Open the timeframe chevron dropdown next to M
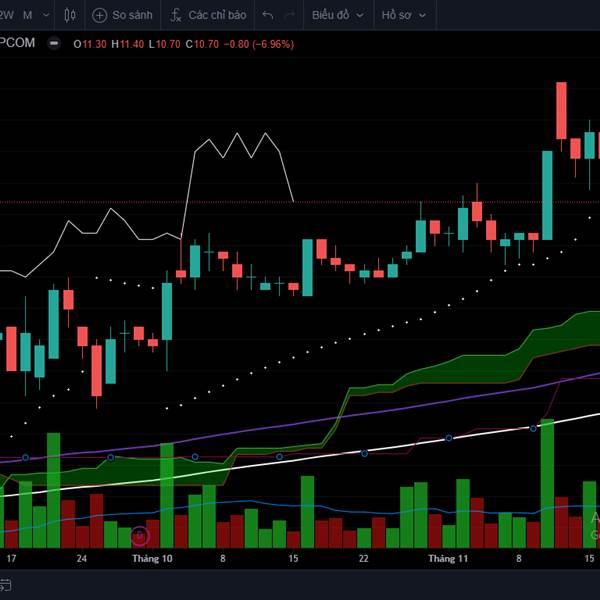Viewport: 600px width, 600px height. tap(46, 15)
